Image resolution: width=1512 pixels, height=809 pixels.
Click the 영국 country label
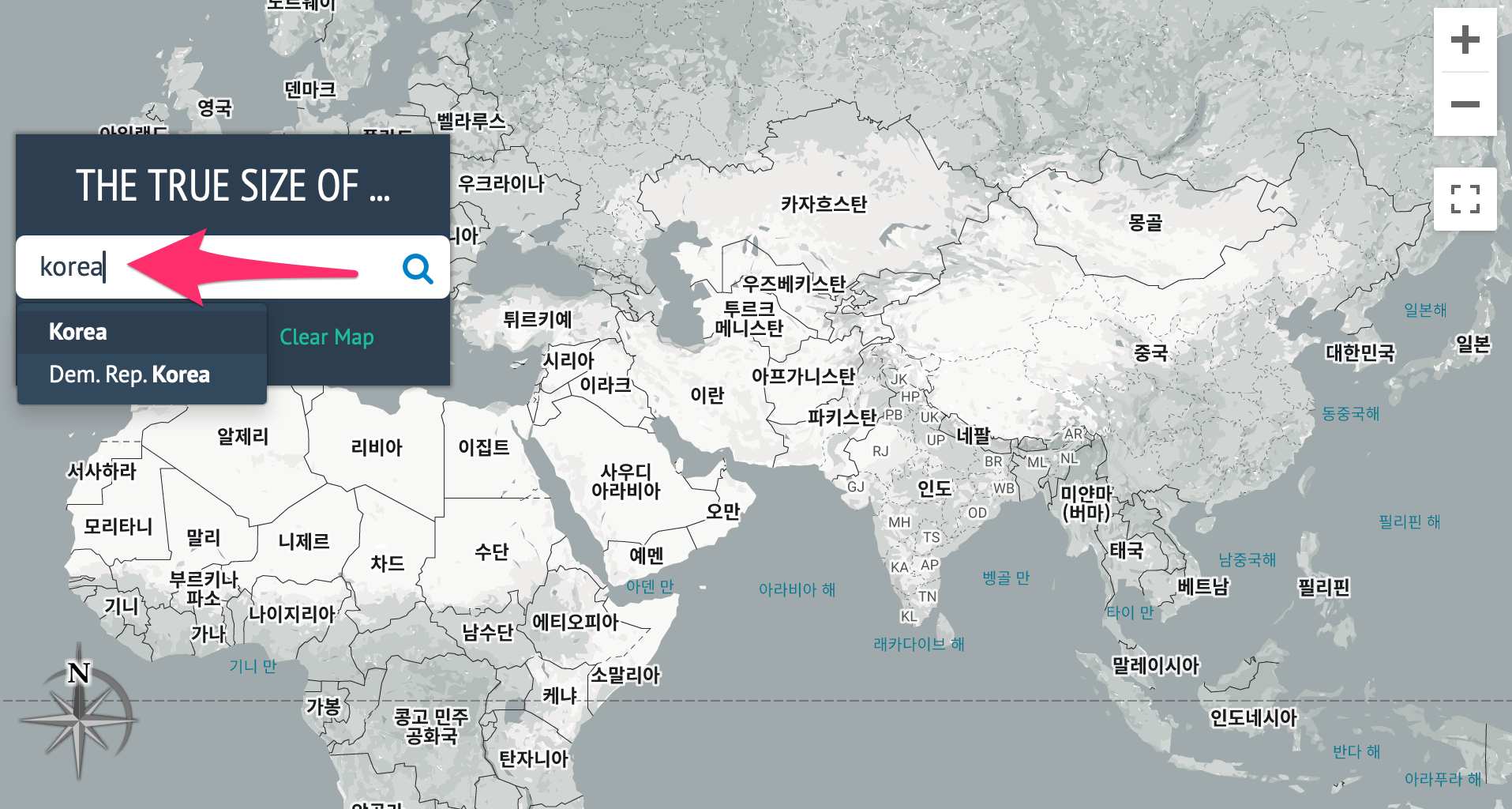click(215, 107)
